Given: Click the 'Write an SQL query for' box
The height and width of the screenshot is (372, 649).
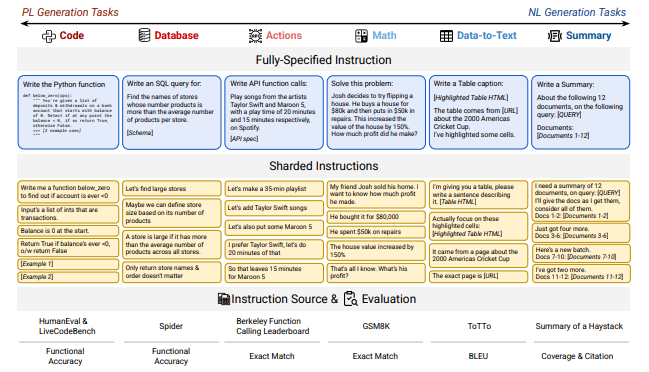Looking at the screenshot, I should [x=172, y=112].
